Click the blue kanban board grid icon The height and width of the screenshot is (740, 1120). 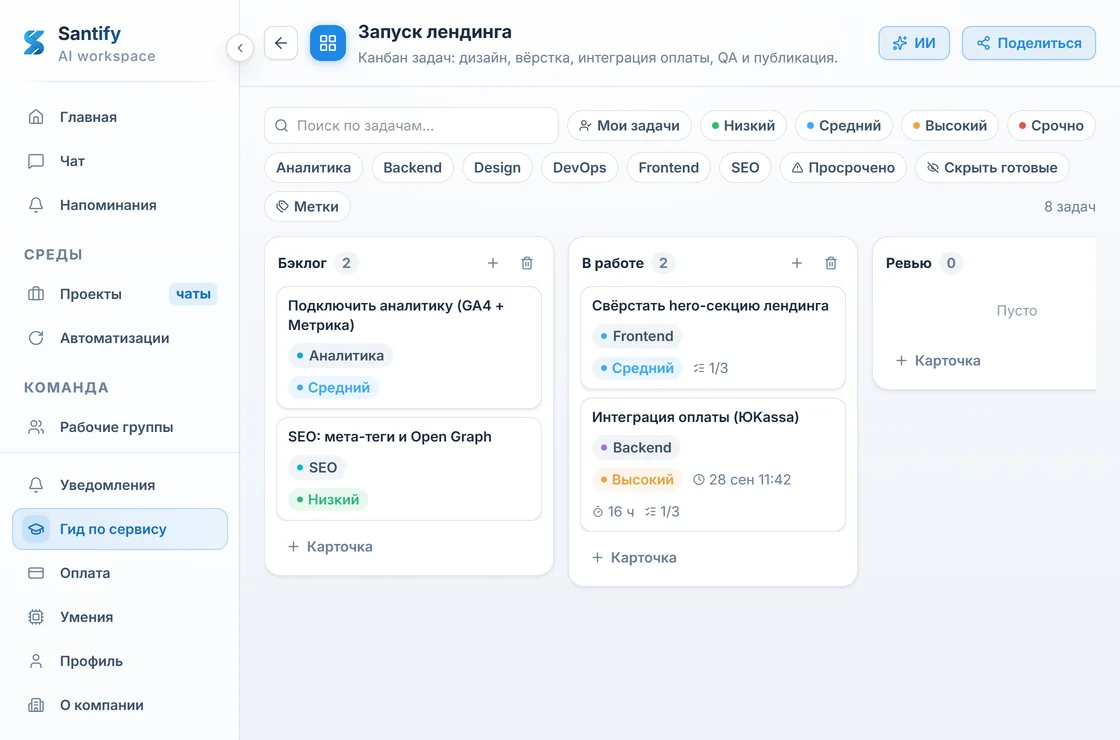pos(328,43)
